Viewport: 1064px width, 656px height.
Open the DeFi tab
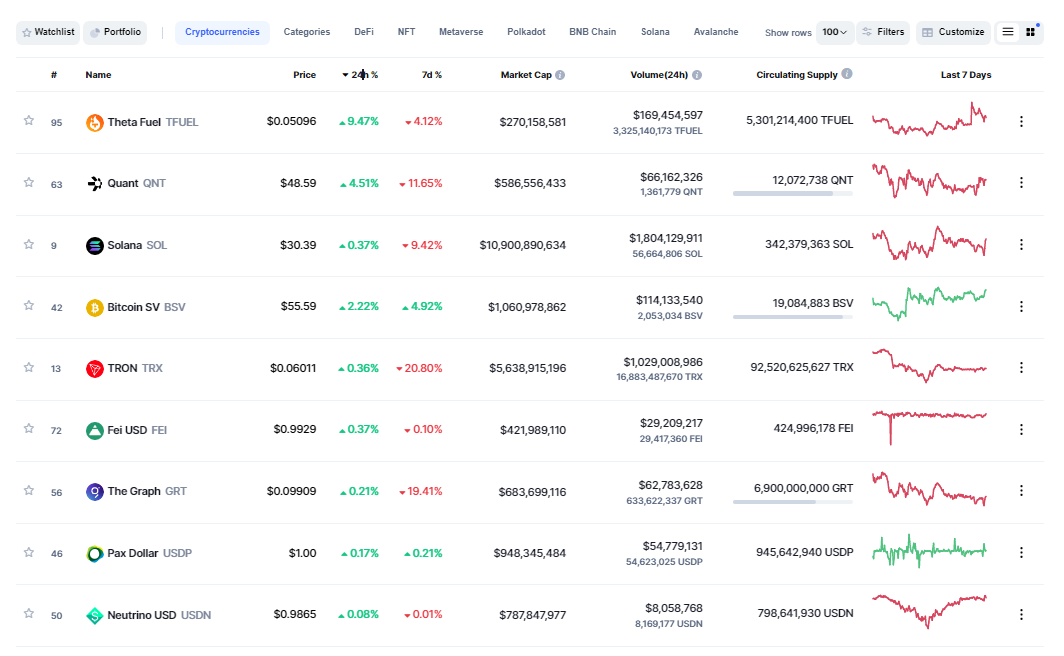tap(364, 32)
